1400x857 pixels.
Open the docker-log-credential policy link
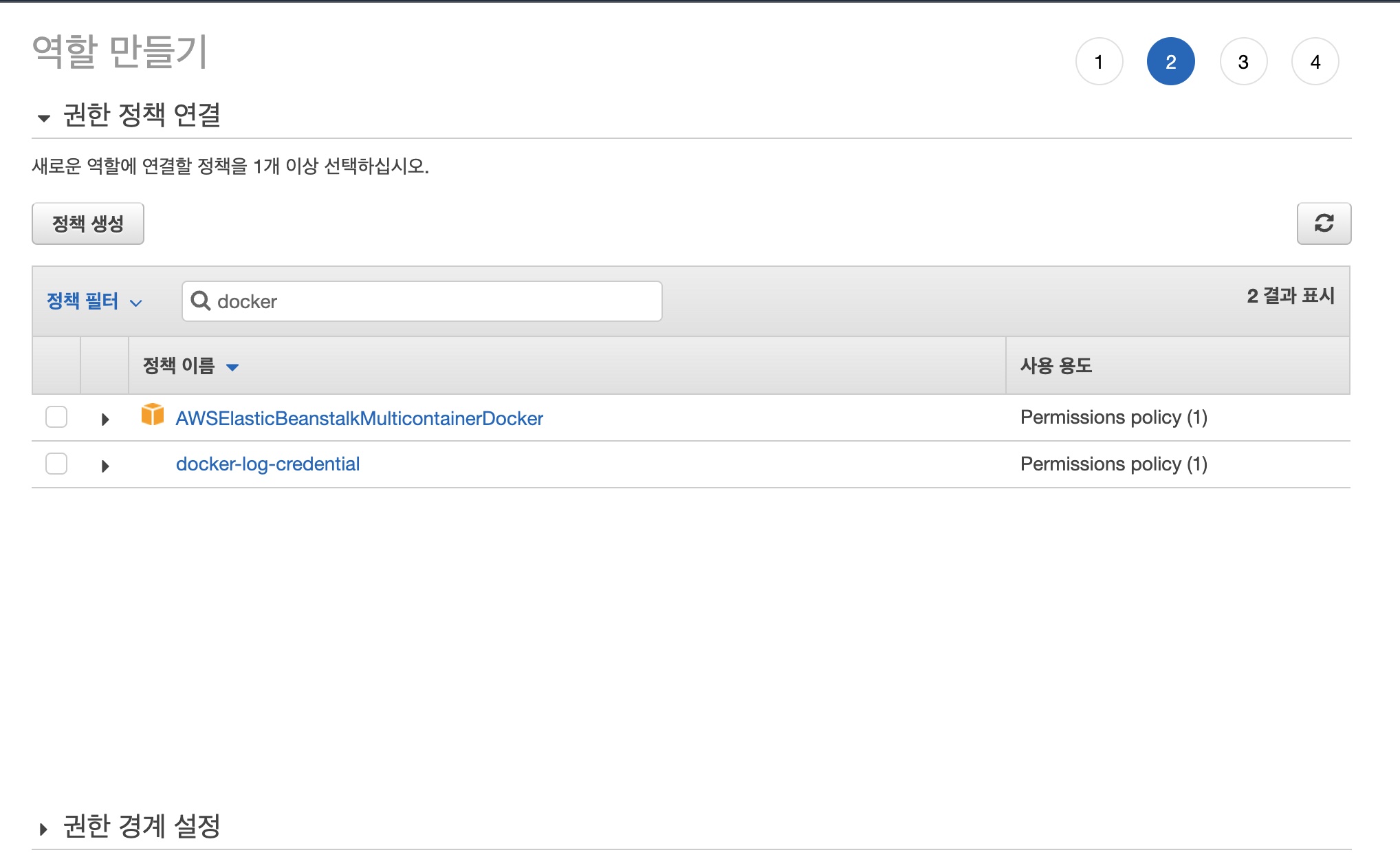click(x=267, y=464)
